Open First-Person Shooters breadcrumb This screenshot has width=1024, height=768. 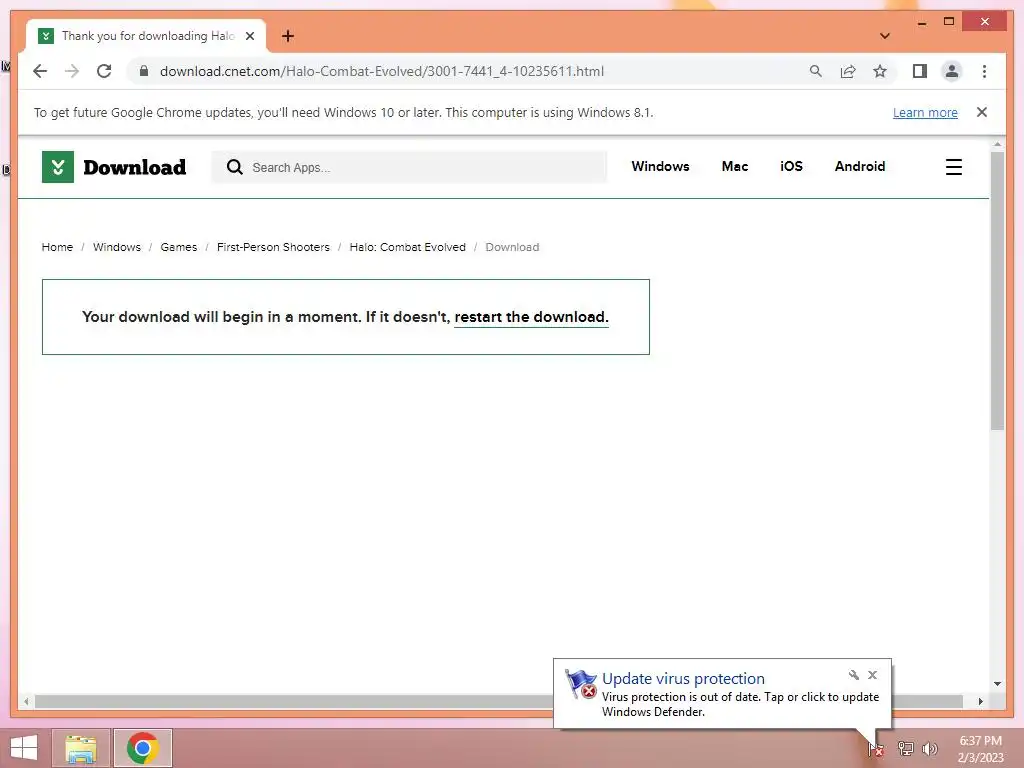pos(273,247)
